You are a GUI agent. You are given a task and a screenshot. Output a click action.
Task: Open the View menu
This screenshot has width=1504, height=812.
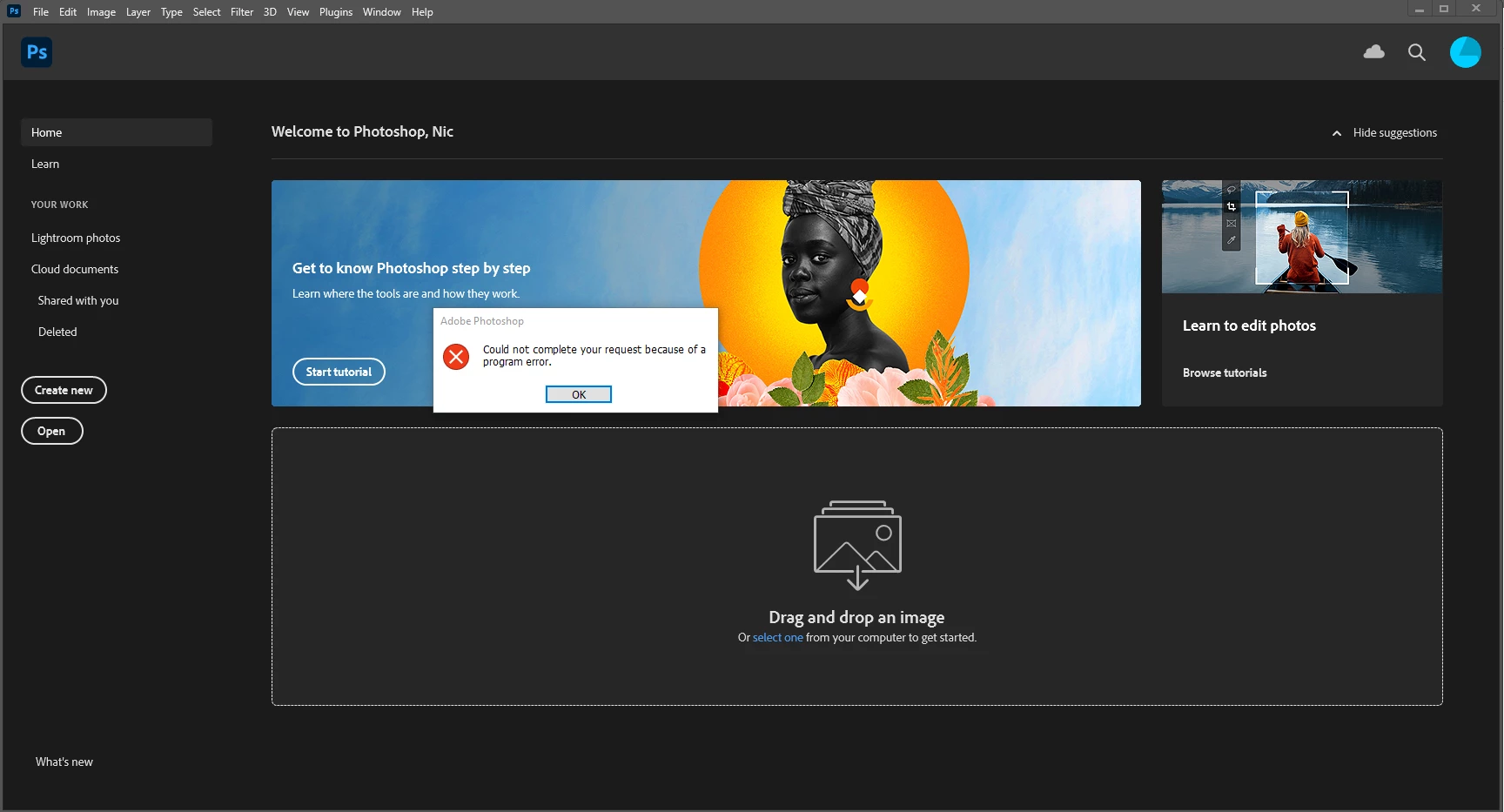click(x=298, y=12)
